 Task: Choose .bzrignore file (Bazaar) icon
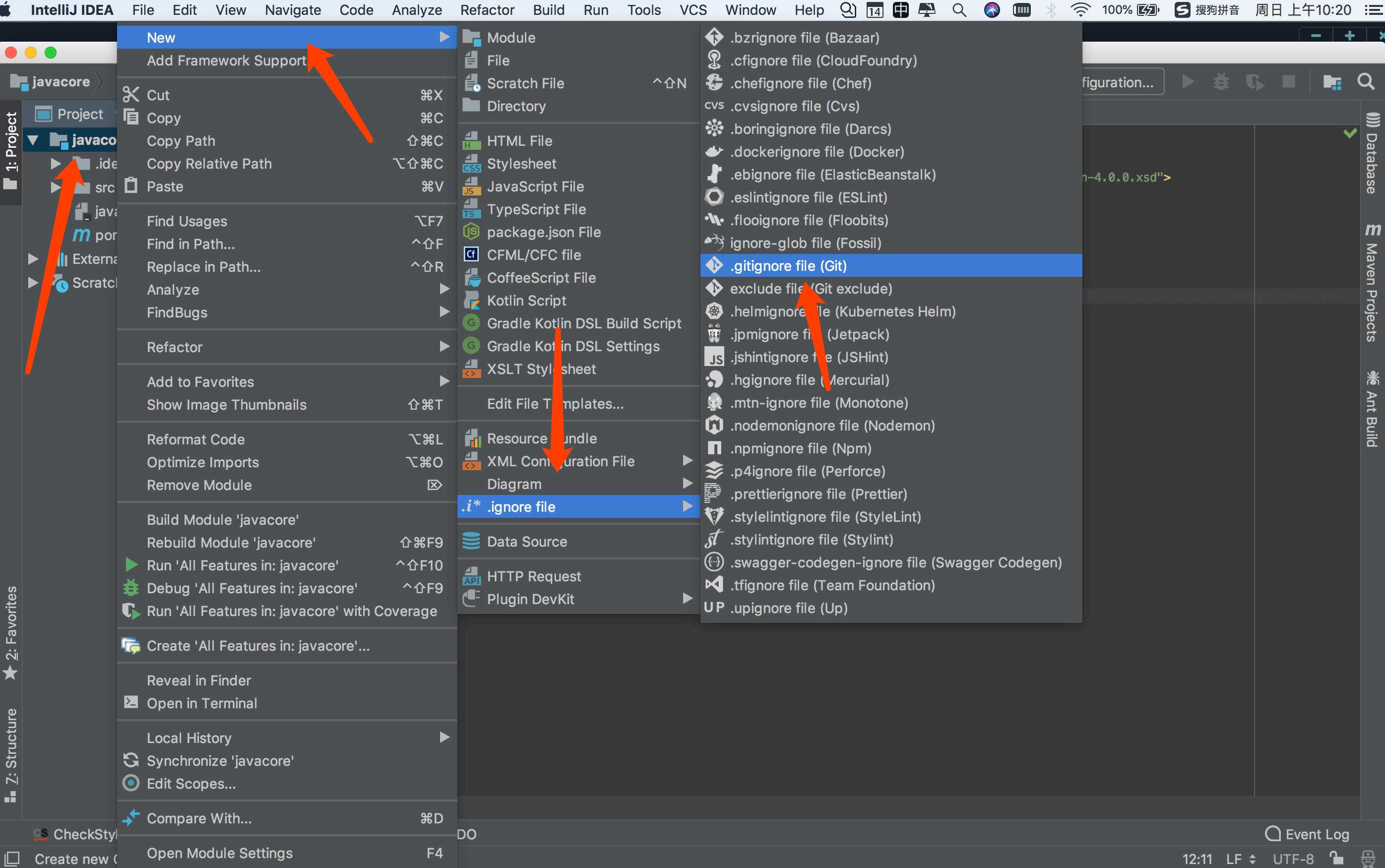[714, 37]
